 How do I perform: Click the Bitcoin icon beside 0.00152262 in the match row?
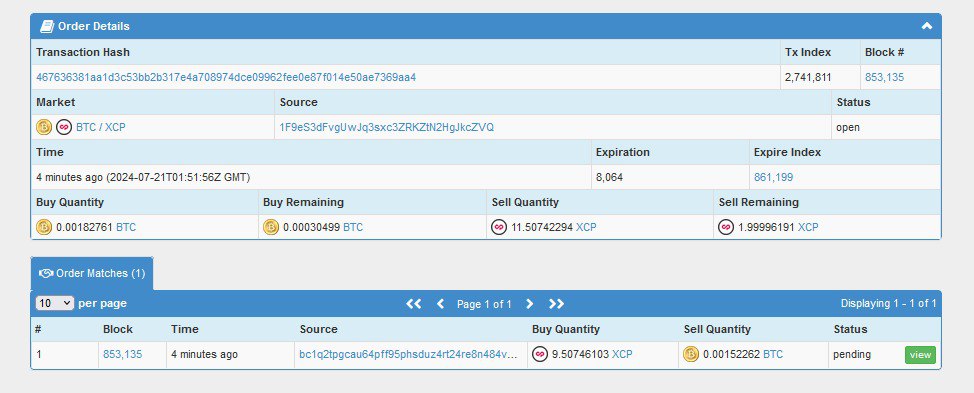[x=691, y=355]
